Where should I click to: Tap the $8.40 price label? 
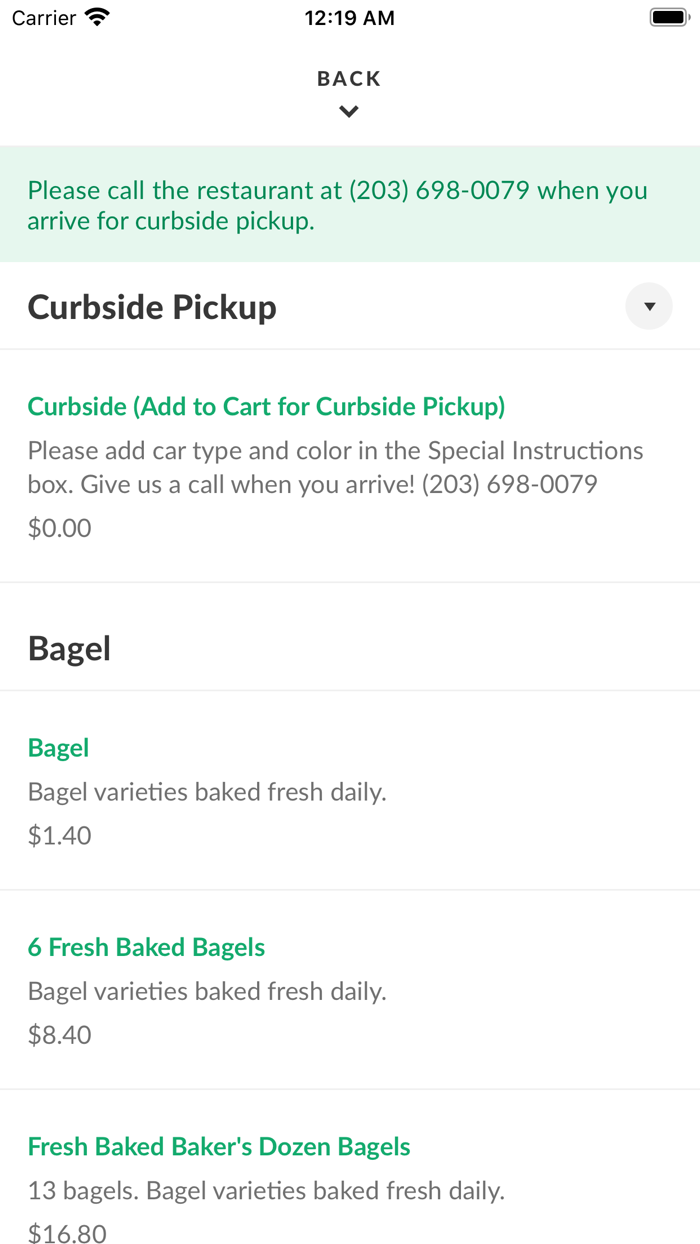click(x=60, y=1034)
